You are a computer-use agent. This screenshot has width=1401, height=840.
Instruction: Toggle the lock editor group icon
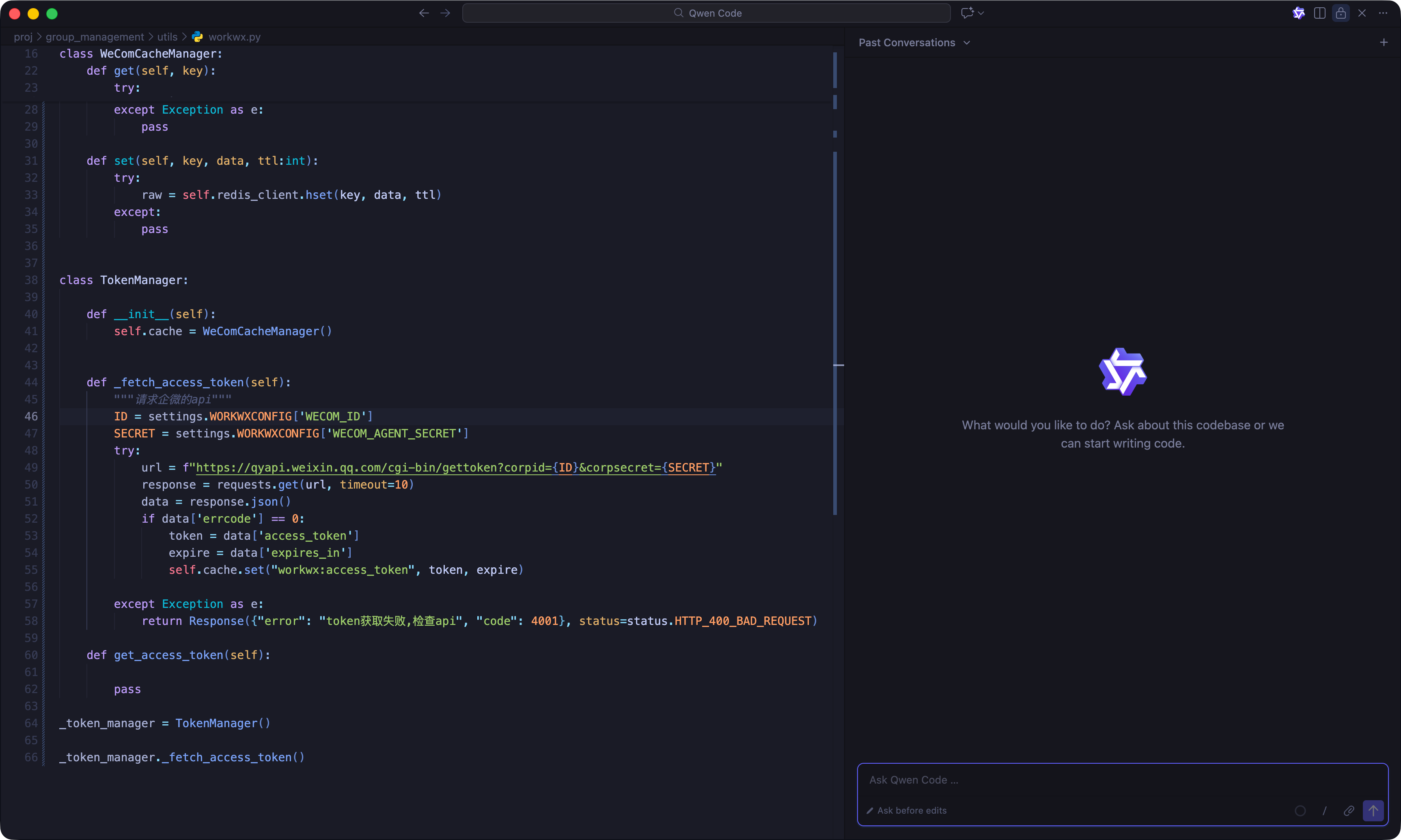click(x=1341, y=13)
